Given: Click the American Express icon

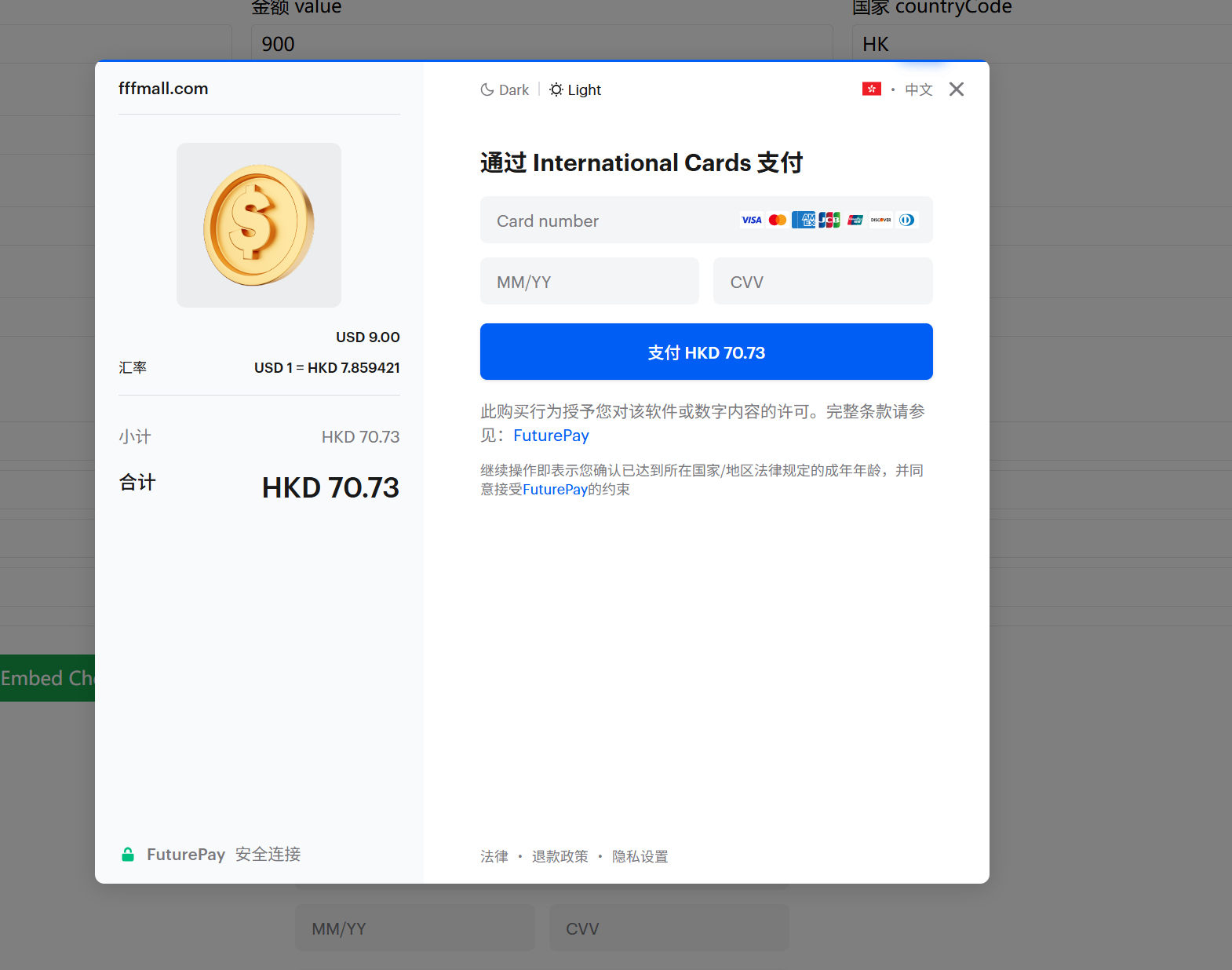Looking at the screenshot, I should [x=804, y=220].
